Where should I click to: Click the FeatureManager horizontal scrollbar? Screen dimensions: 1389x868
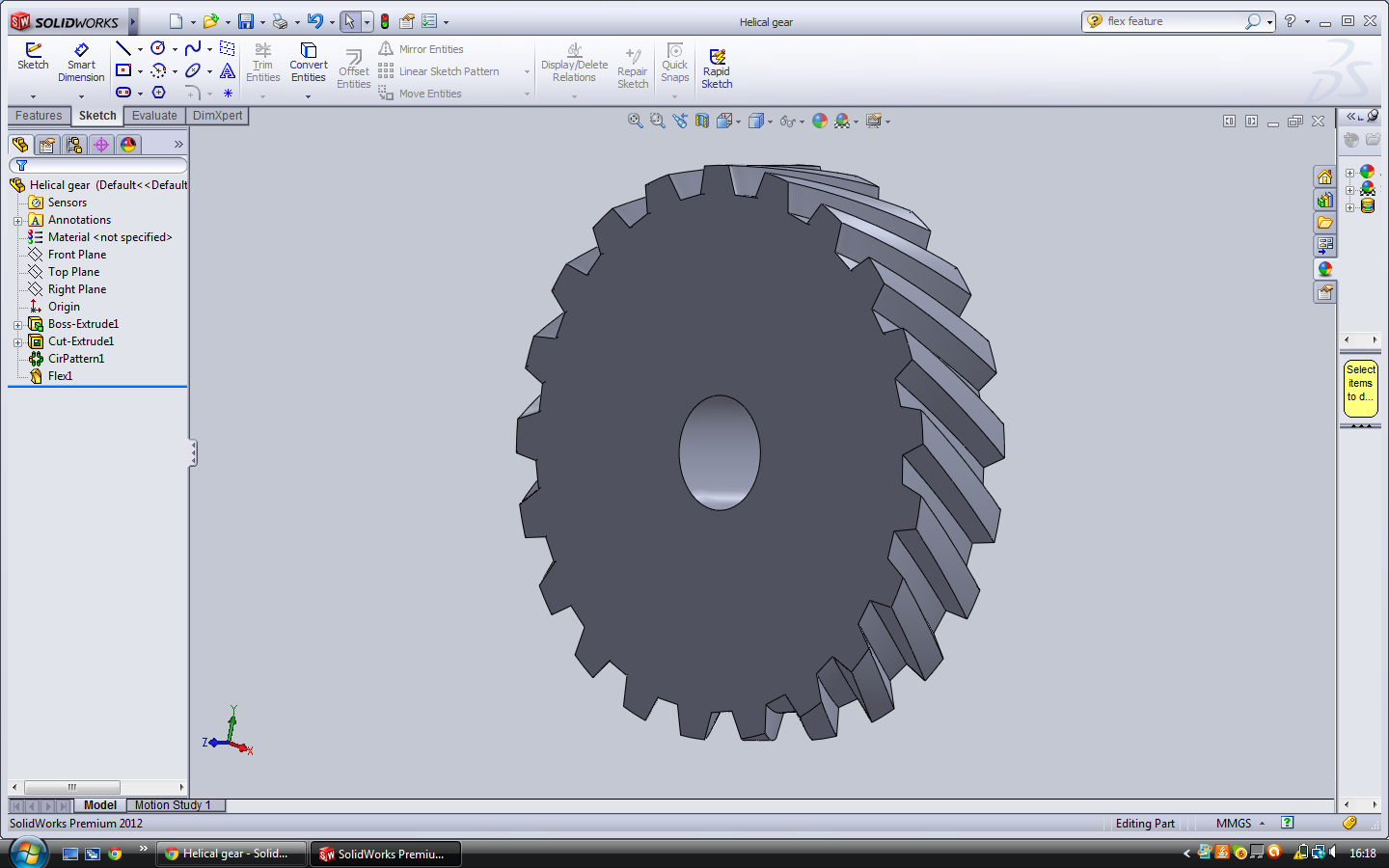[x=96, y=787]
